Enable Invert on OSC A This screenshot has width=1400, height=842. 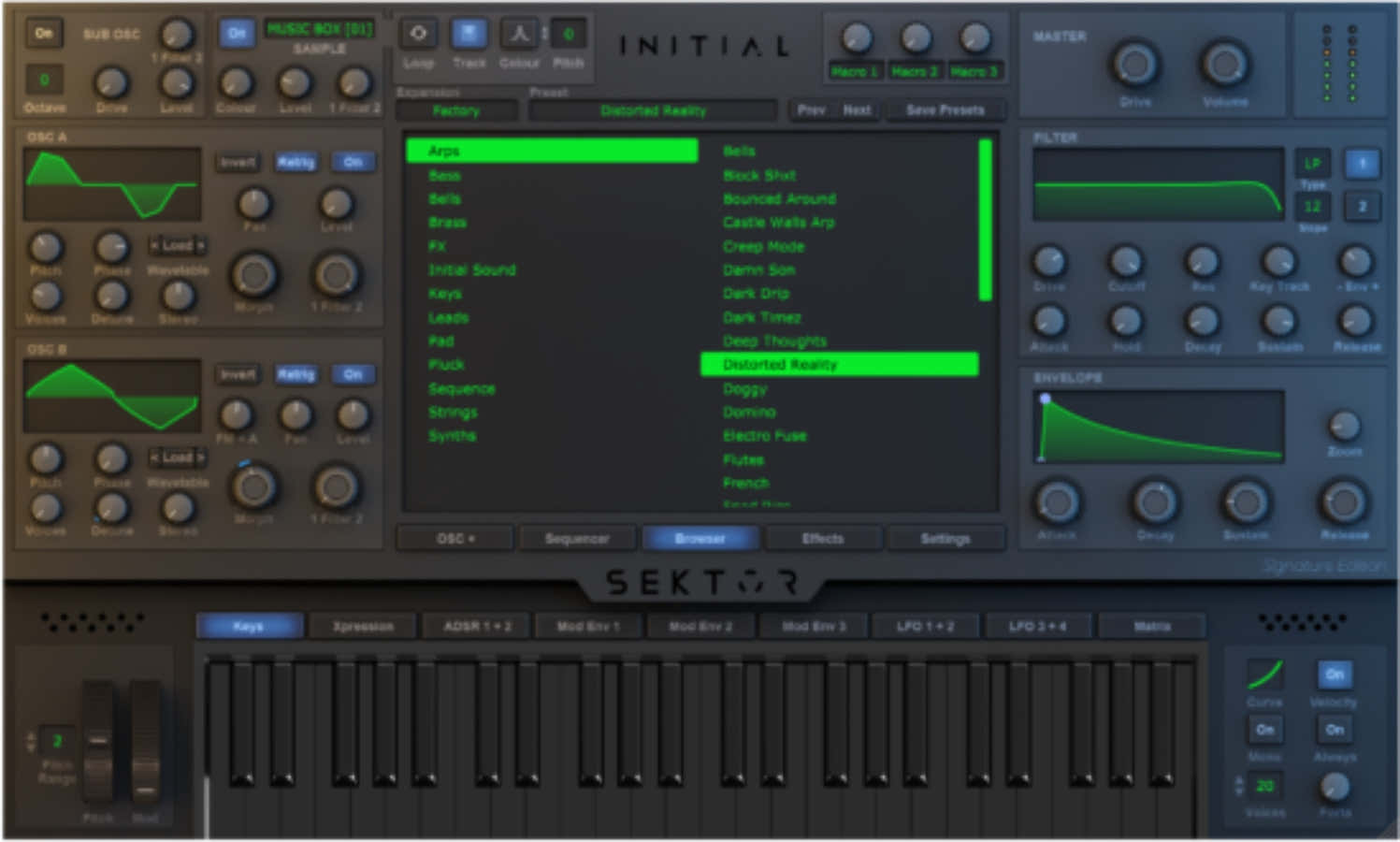tap(238, 162)
